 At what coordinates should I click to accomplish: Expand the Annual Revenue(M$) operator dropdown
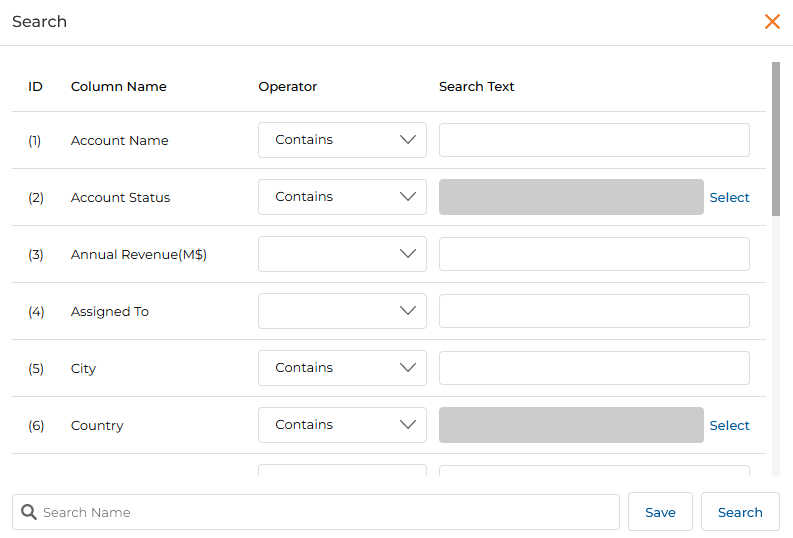coord(342,254)
